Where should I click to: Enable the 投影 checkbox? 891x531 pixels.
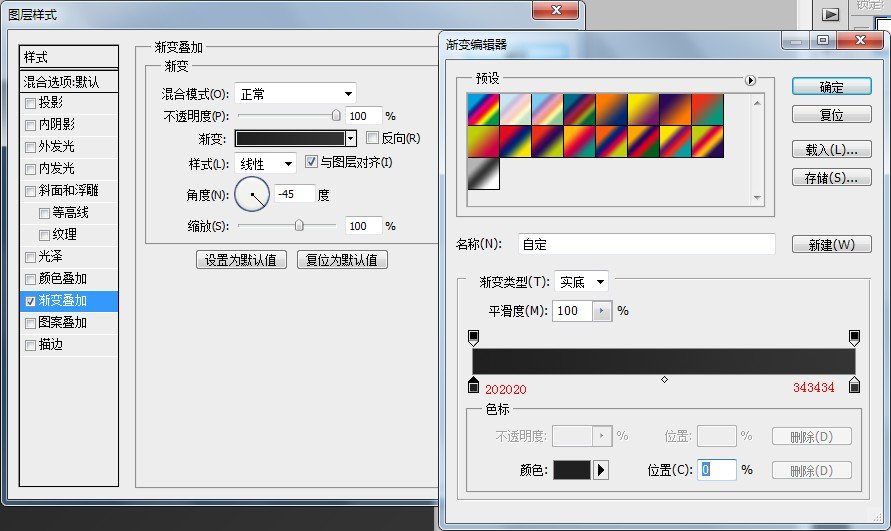pyautogui.click(x=31, y=103)
